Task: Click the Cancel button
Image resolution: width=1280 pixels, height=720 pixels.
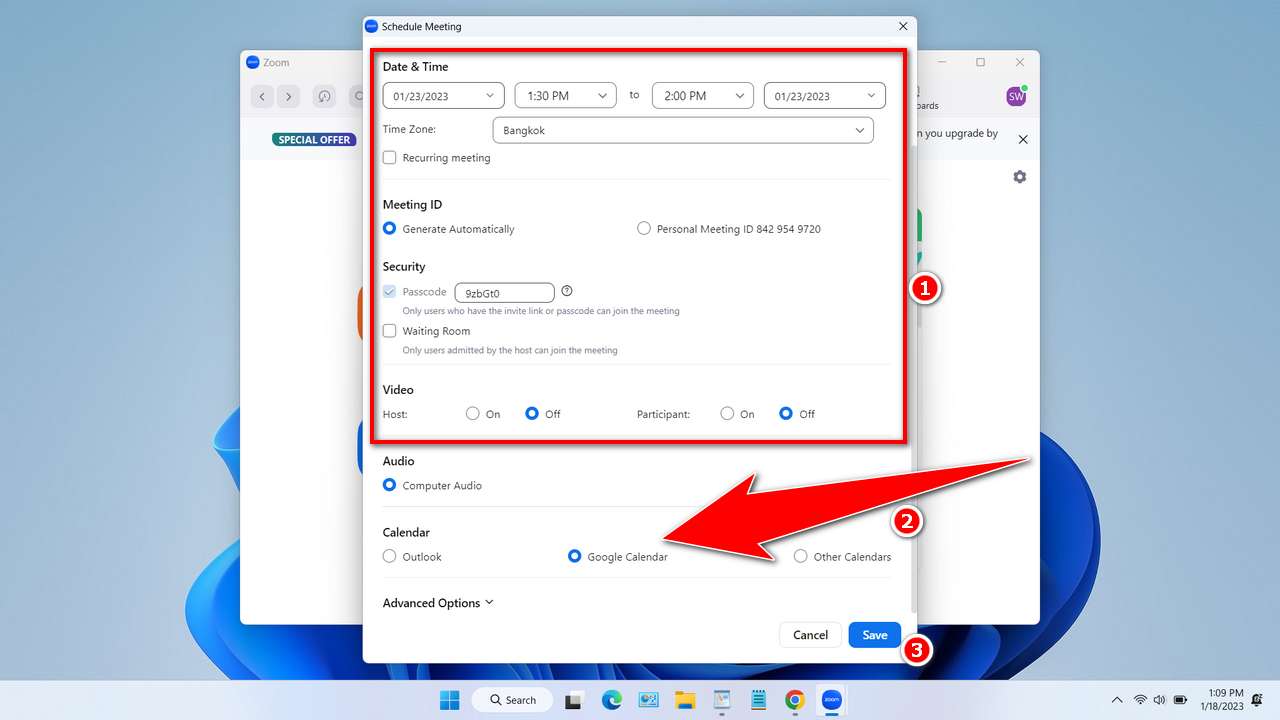Action: pos(810,635)
